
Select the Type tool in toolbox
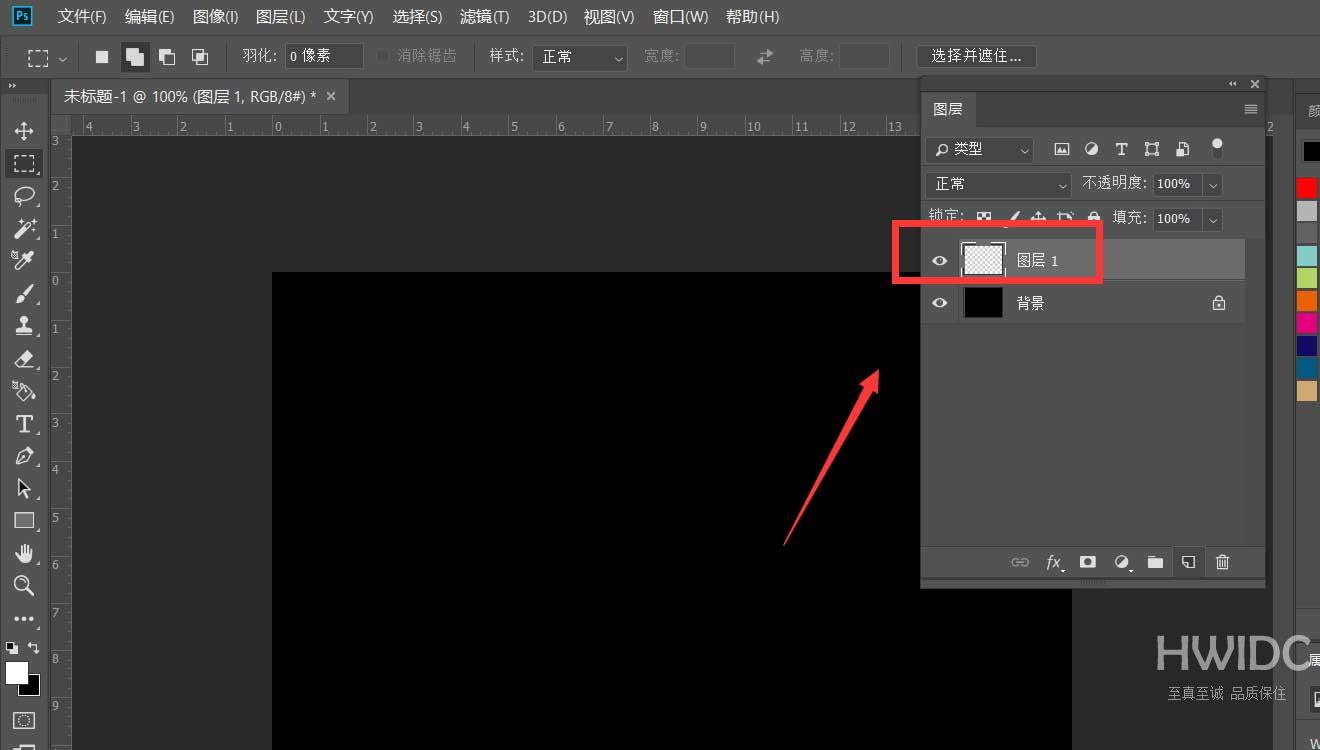coord(24,424)
